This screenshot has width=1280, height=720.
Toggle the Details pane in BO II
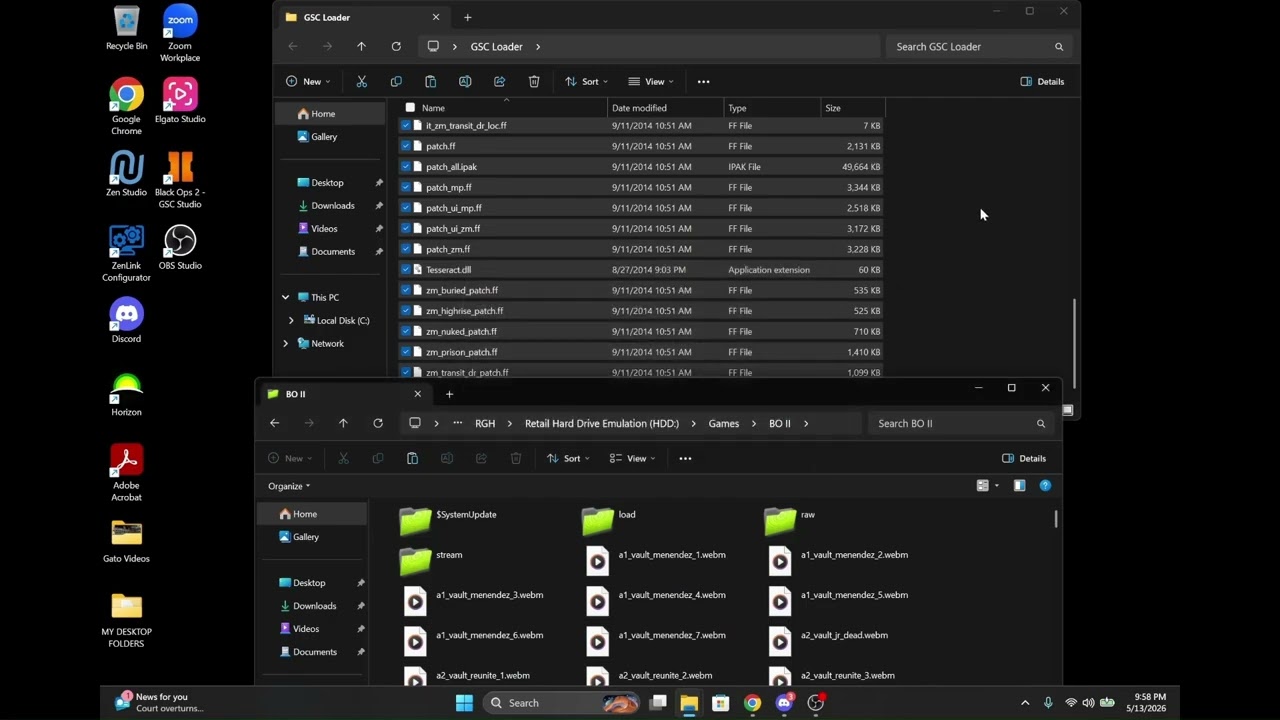click(x=1024, y=459)
